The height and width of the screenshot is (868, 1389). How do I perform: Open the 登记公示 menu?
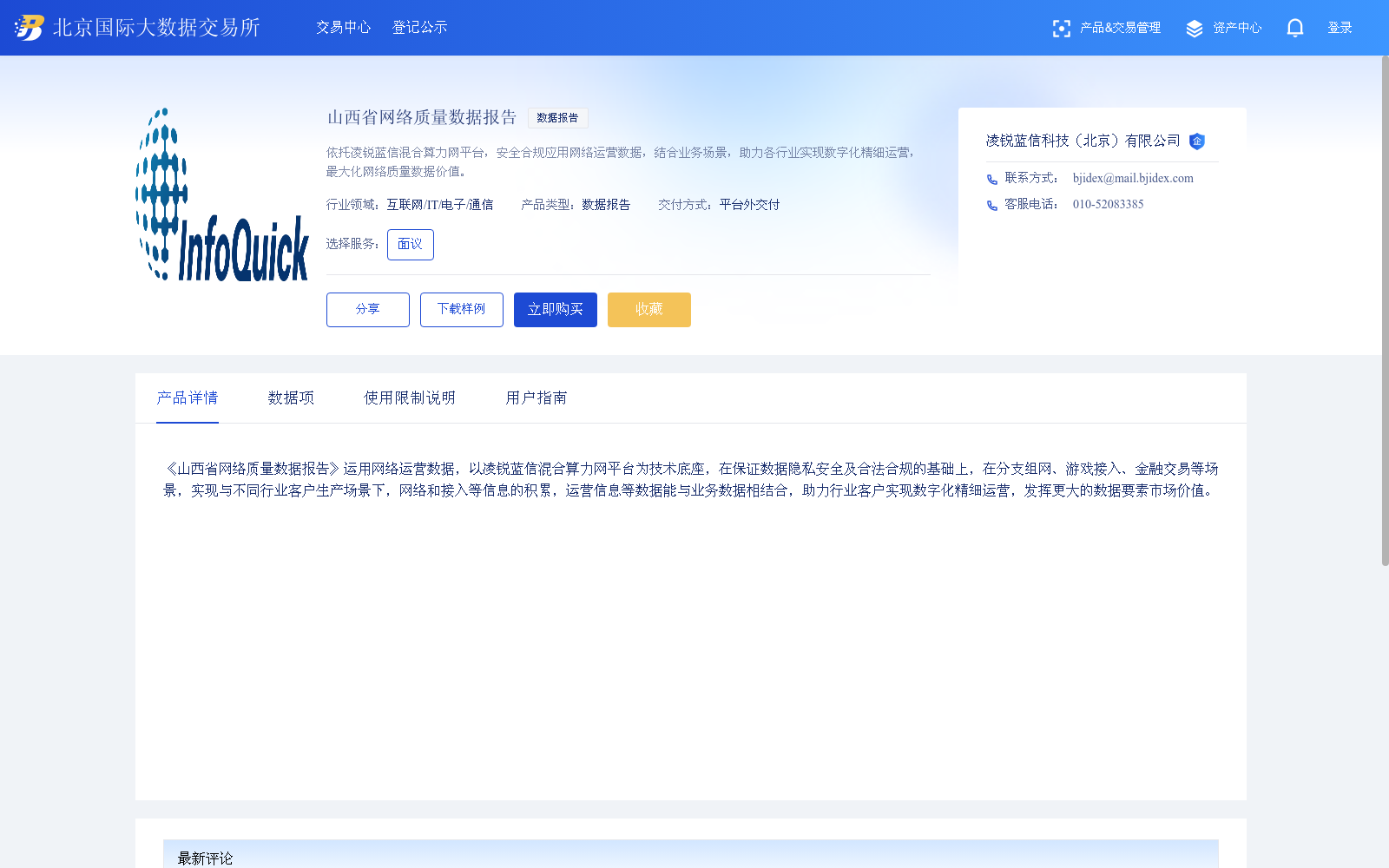420,28
